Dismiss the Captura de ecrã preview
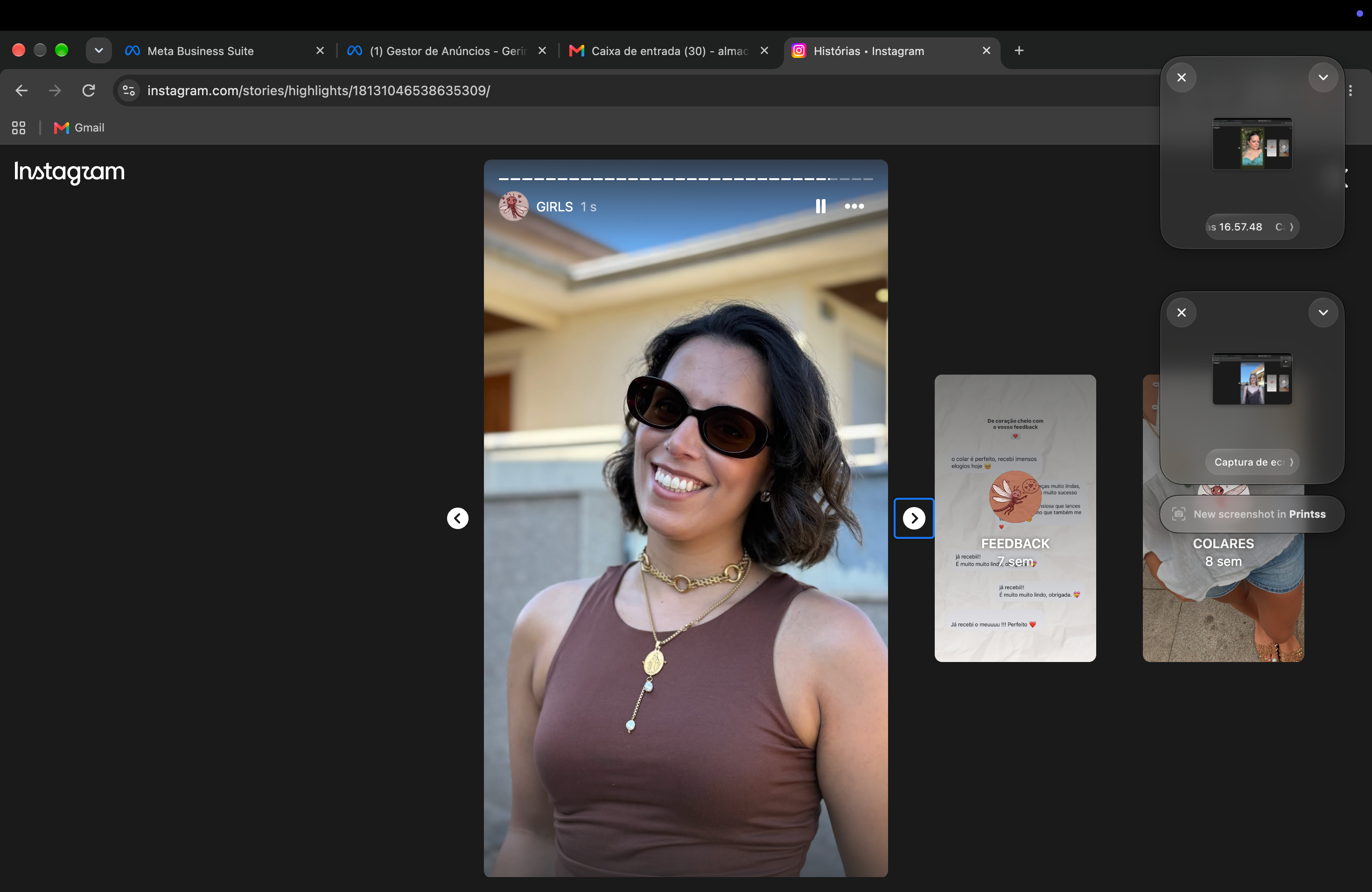Image resolution: width=1372 pixels, height=892 pixels. click(1181, 312)
